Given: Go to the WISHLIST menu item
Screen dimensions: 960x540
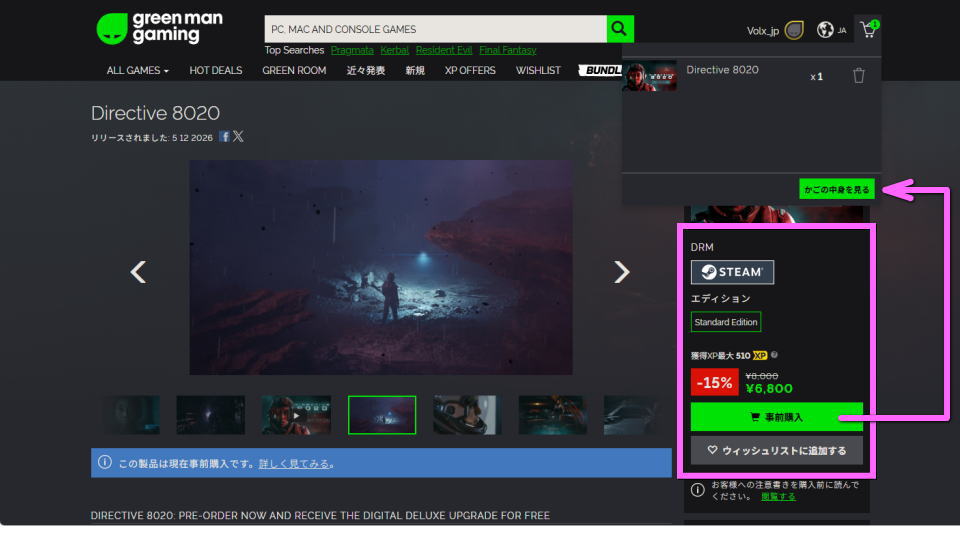Looking at the screenshot, I should click(x=538, y=71).
